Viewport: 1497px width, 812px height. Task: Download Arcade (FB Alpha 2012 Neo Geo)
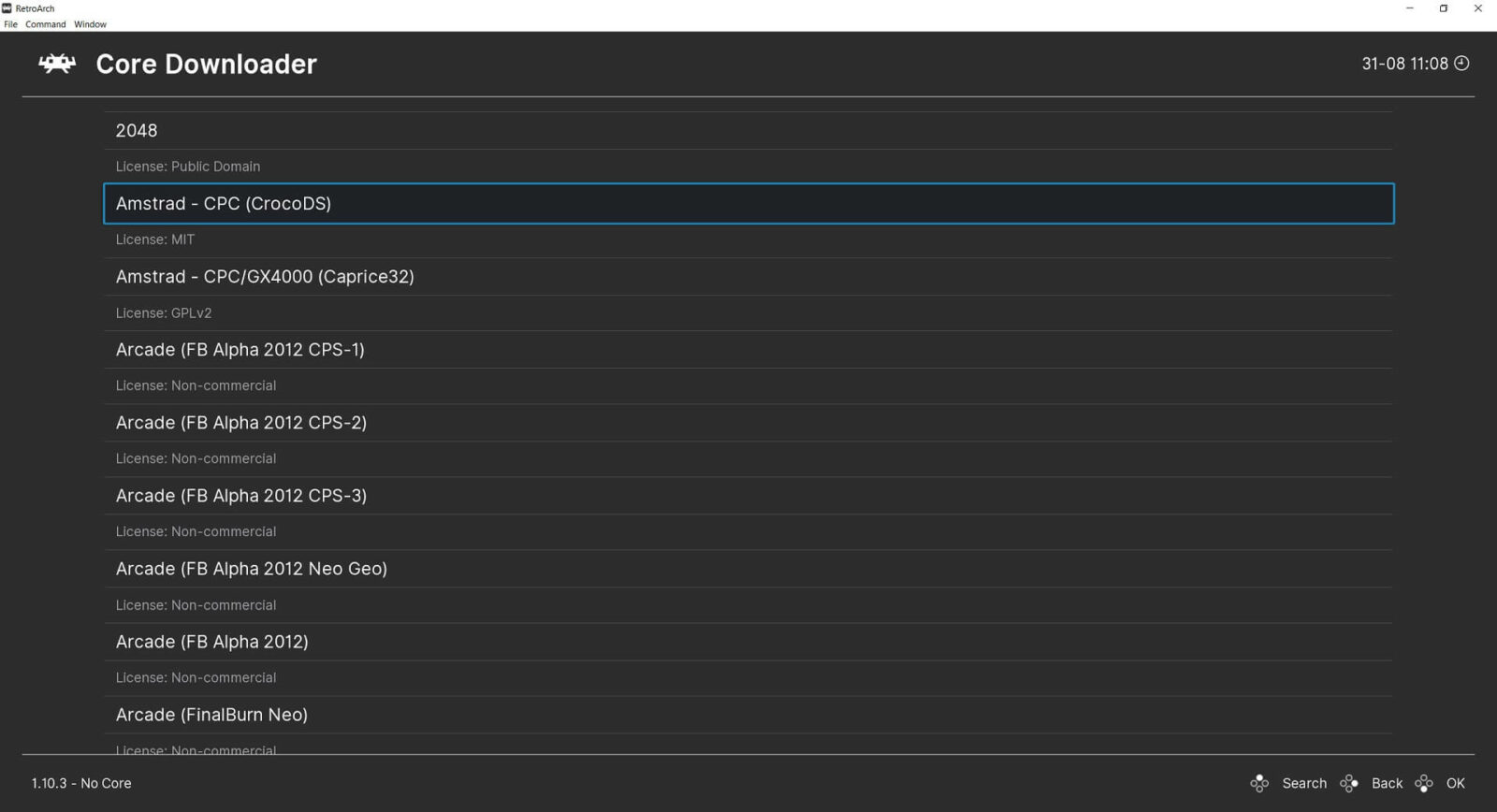[251, 569]
